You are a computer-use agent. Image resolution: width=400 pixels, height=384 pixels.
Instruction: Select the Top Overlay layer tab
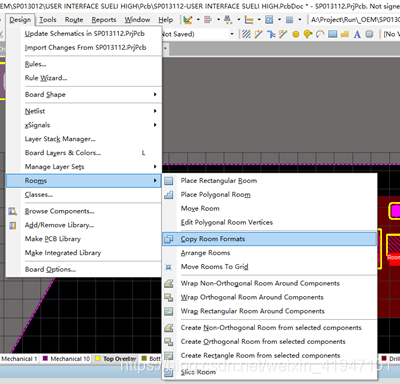[116, 359]
